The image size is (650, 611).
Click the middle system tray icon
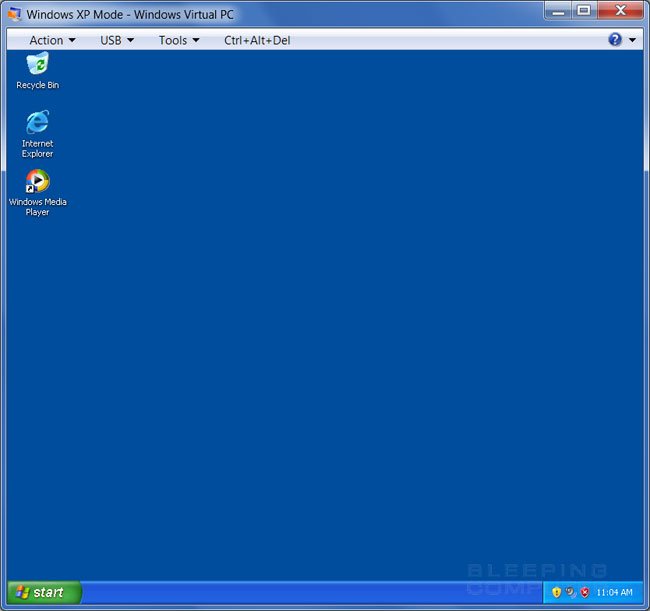pyautogui.click(x=570, y=592)
